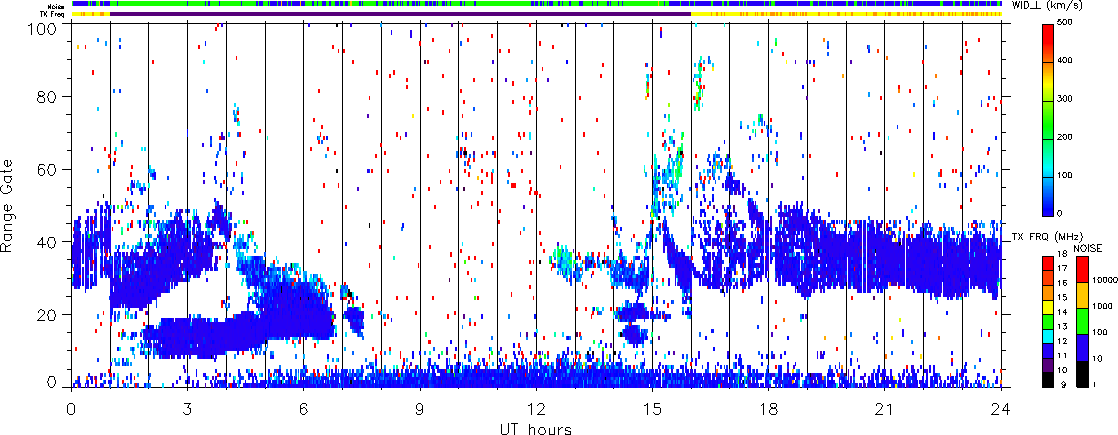
Task: Click the 200 label on the width colorbar
Action: [1067, 138]
